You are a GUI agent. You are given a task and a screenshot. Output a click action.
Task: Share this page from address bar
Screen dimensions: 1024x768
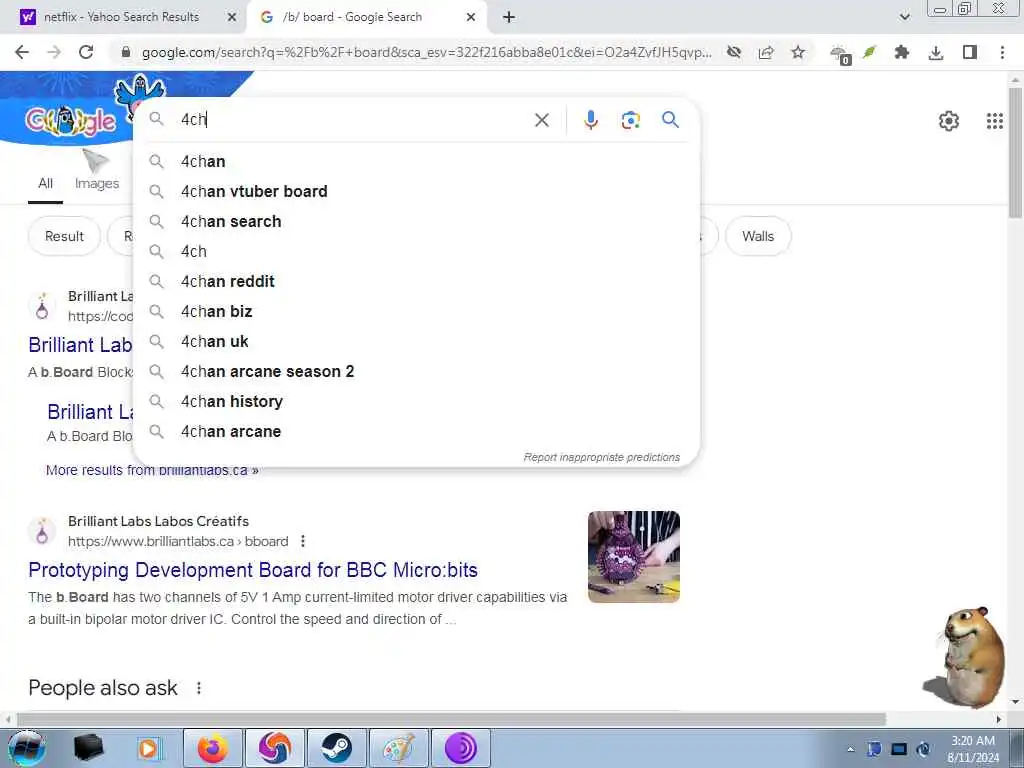pyautogui.click(x=766, y=52)
